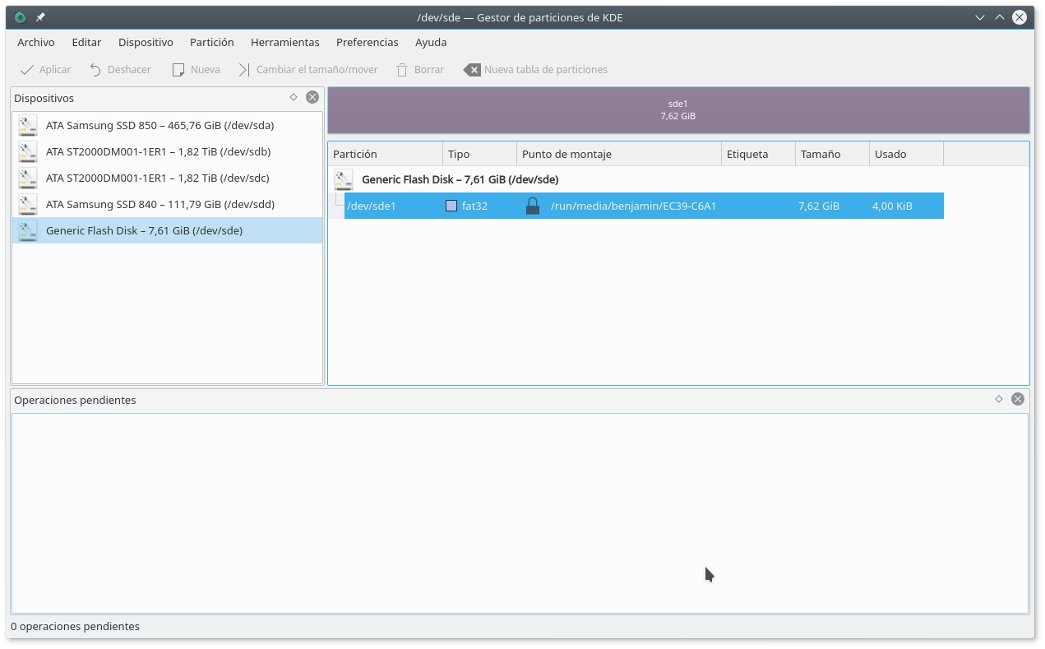
Task: Click the Nueva tabla de particiones icon
Action: [472, 70]
